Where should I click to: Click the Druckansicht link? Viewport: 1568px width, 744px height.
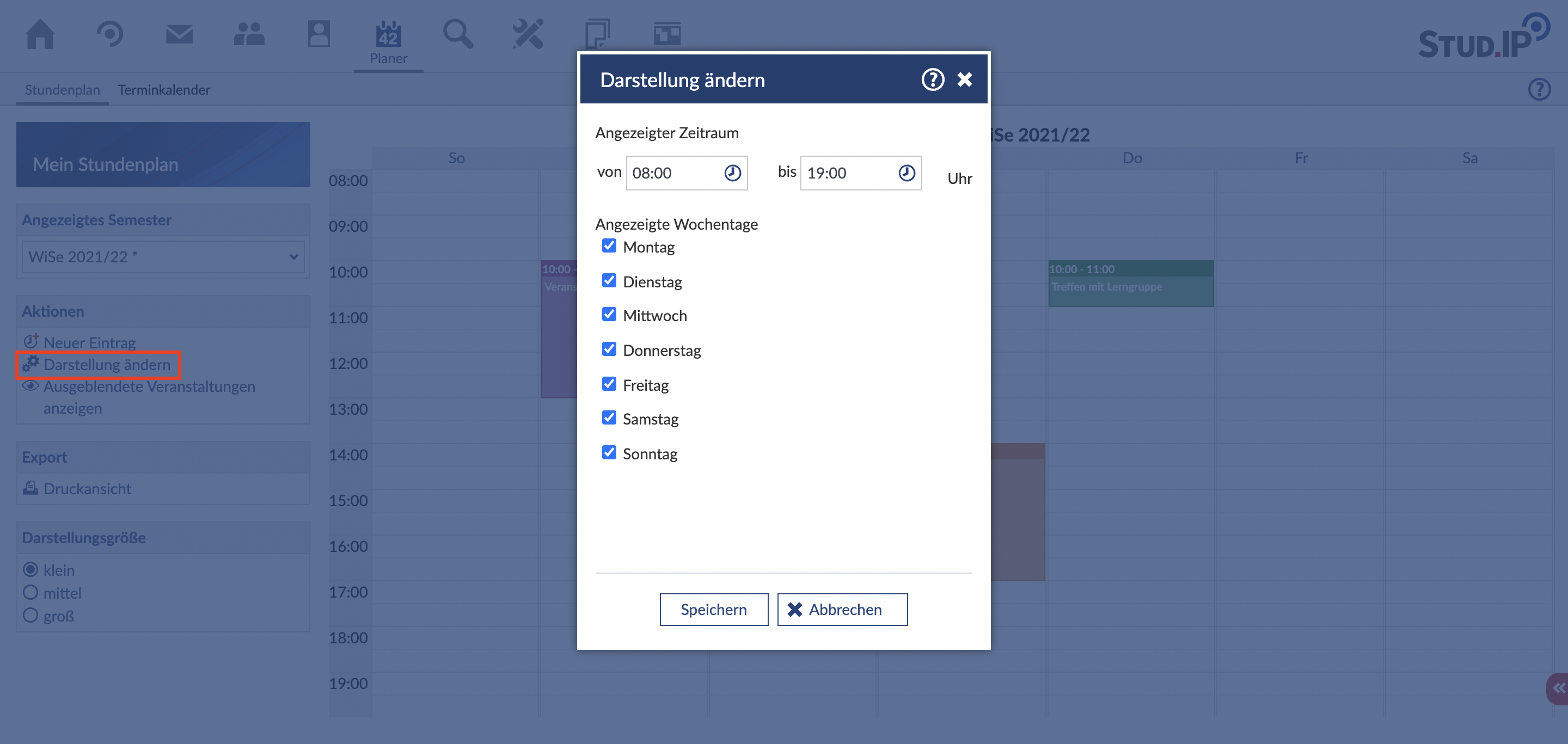87,489
